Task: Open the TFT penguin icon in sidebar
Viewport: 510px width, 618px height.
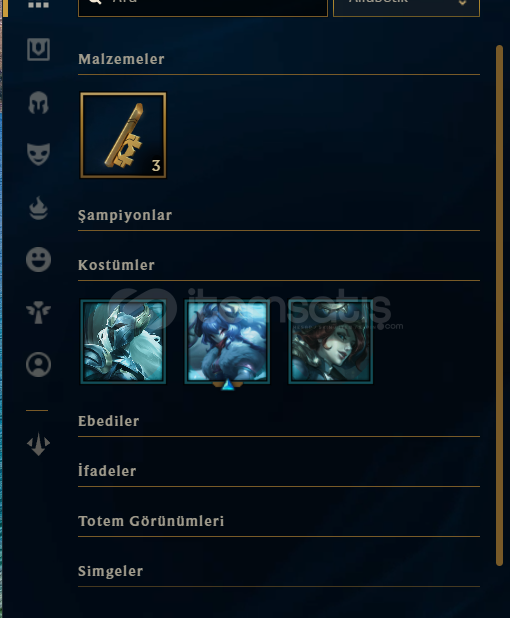Action: coord(38,444)
